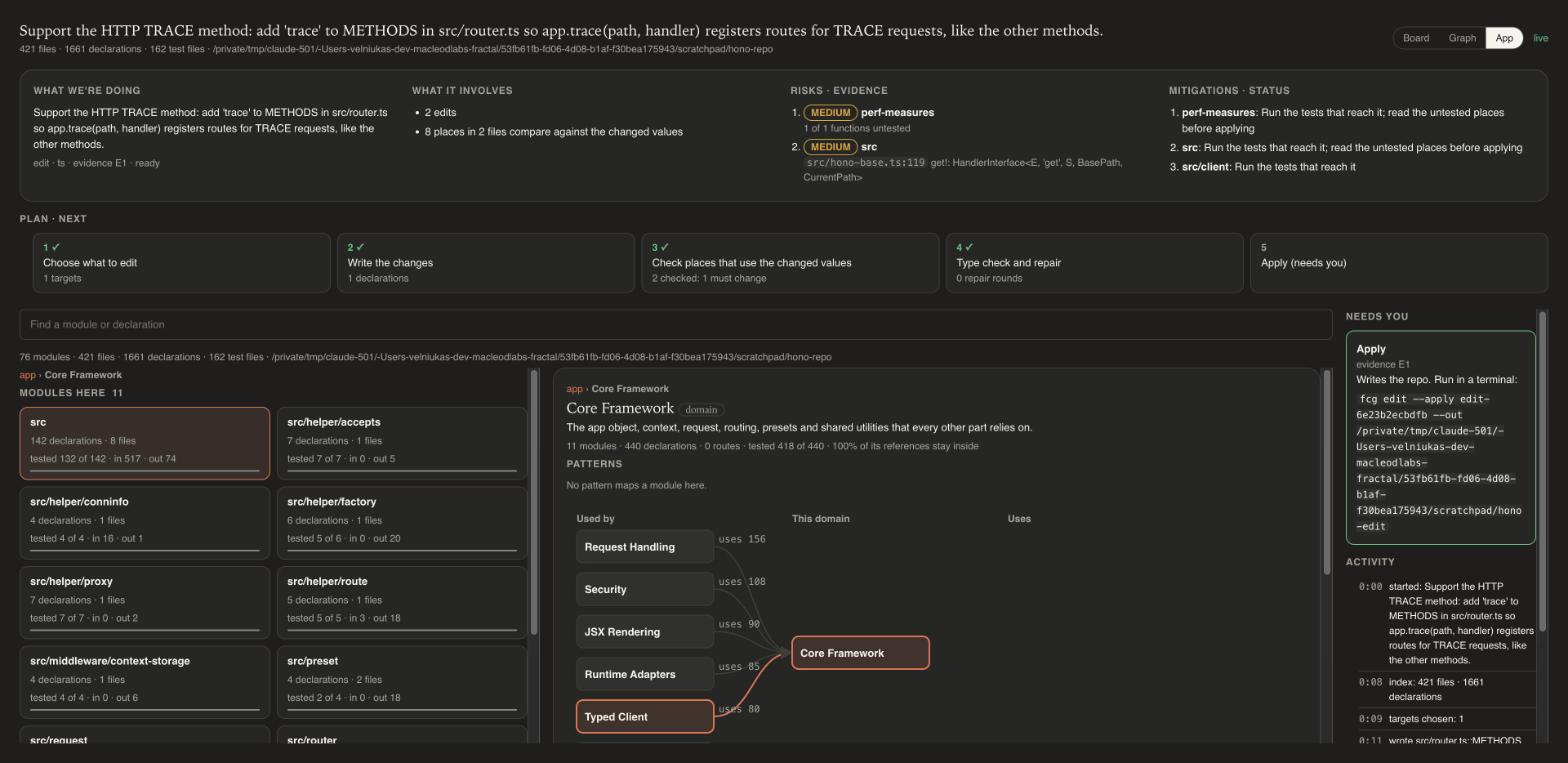
Task: Open the src/helper/accepts module card
Action: (402, 443)
